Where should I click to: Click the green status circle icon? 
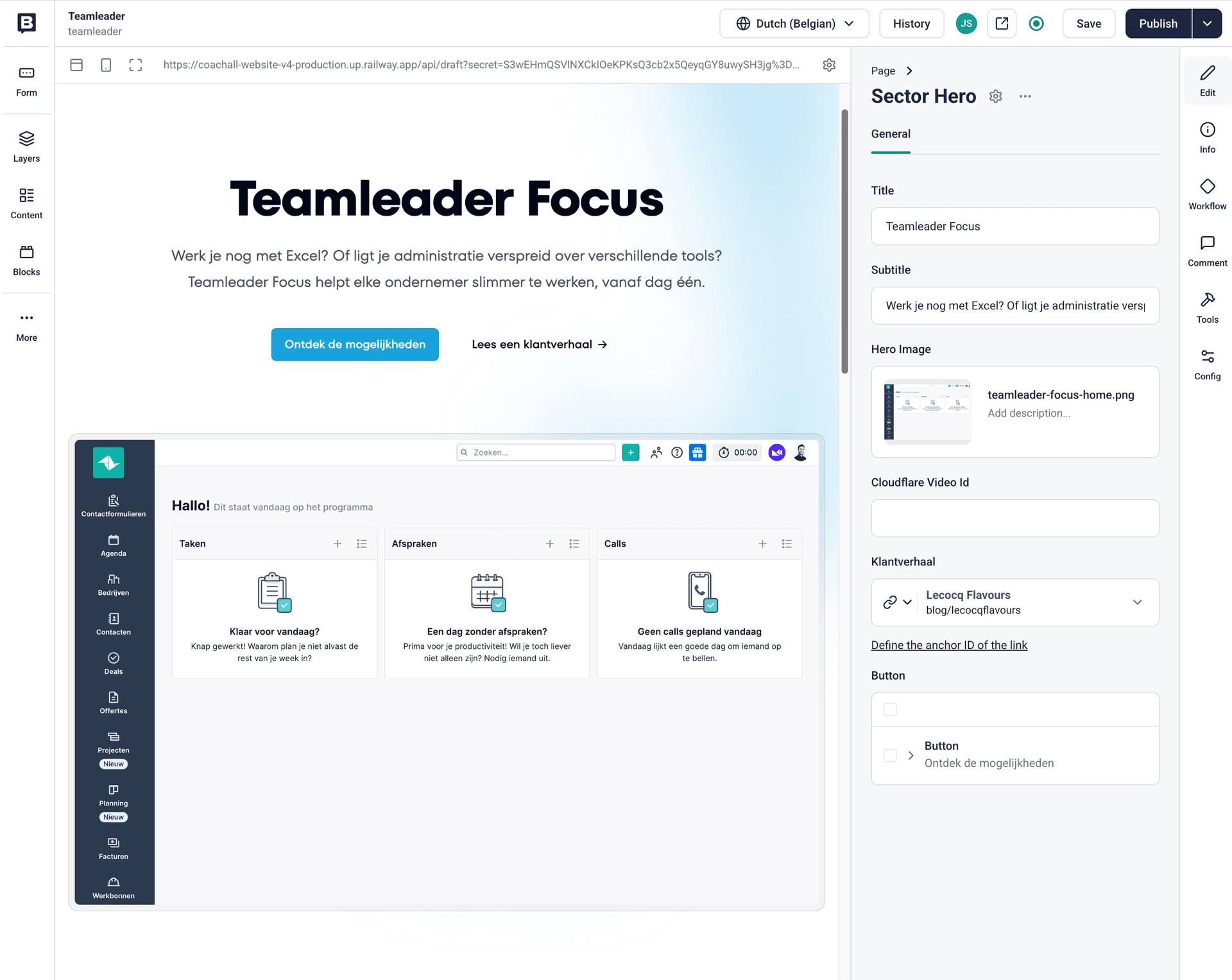1036,24
